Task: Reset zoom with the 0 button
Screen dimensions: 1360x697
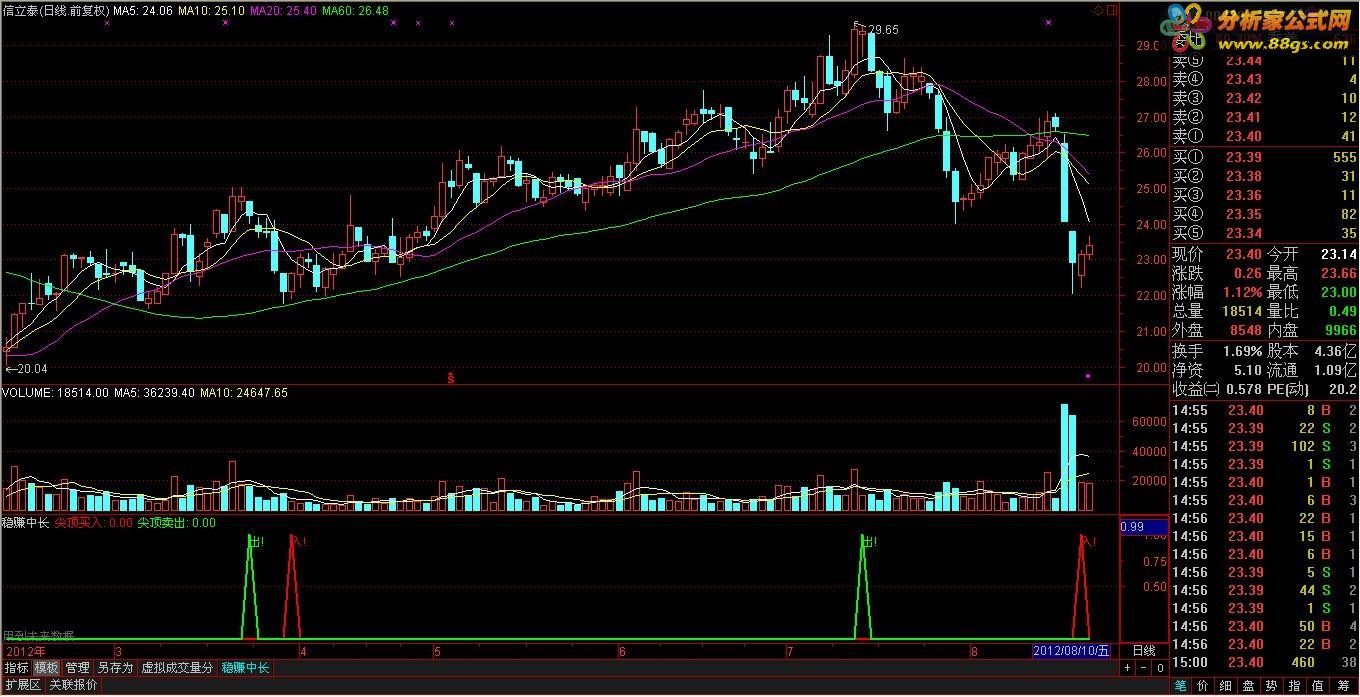Action: (1159, 667)
